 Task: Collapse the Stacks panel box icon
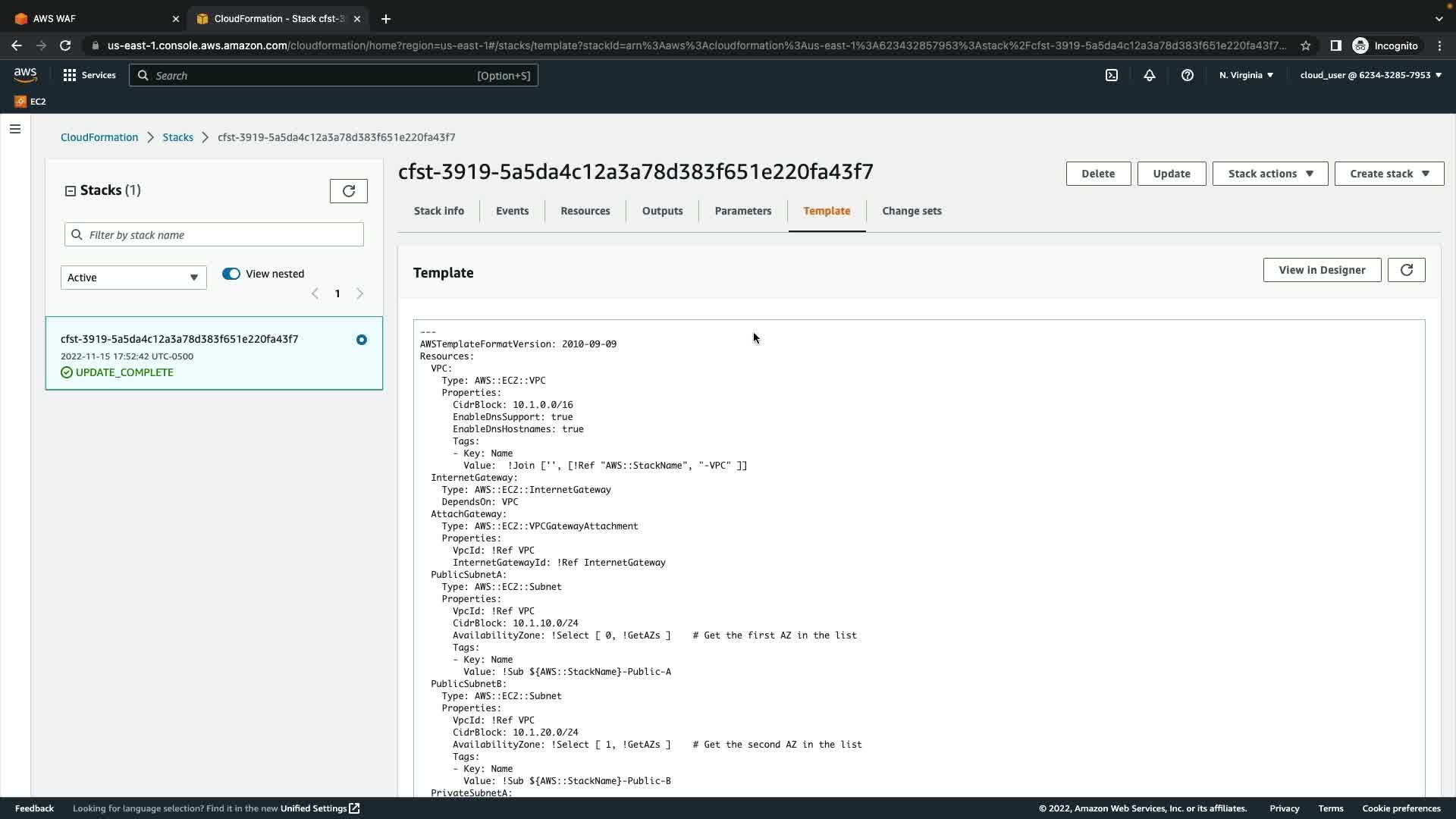tap(71, 191)
